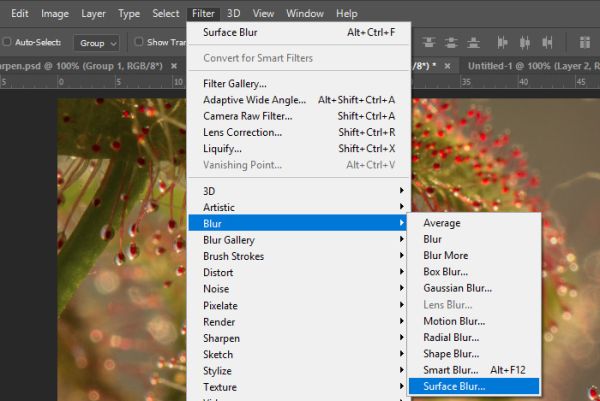Screen dimensions: 600x401
Task: Reapply last filter Surface Blur Alt+Ctrl+F
Action: 299,33
